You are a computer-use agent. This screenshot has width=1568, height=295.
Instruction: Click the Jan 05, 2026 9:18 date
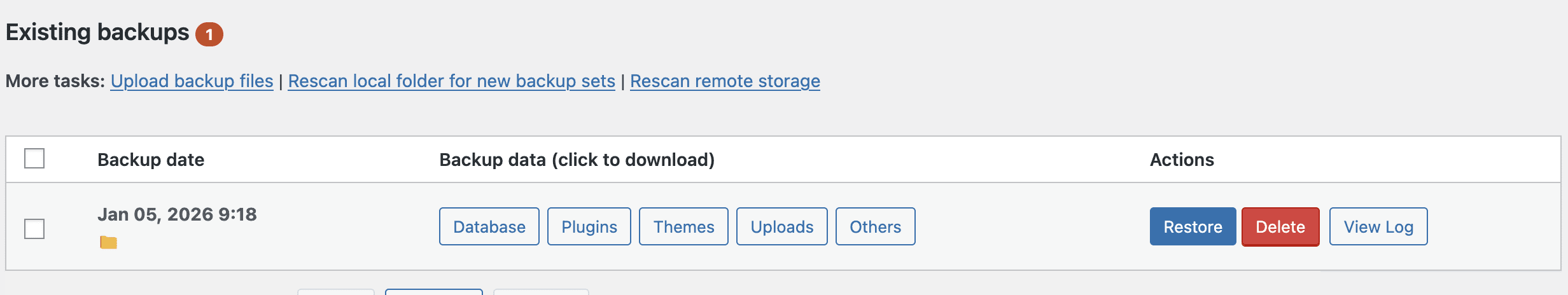(177, 214)
